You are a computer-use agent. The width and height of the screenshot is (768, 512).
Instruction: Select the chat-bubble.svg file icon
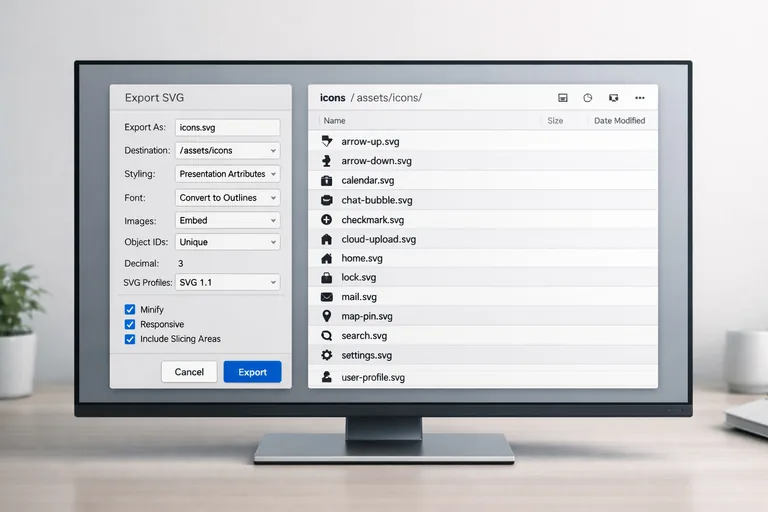(327, 200)
